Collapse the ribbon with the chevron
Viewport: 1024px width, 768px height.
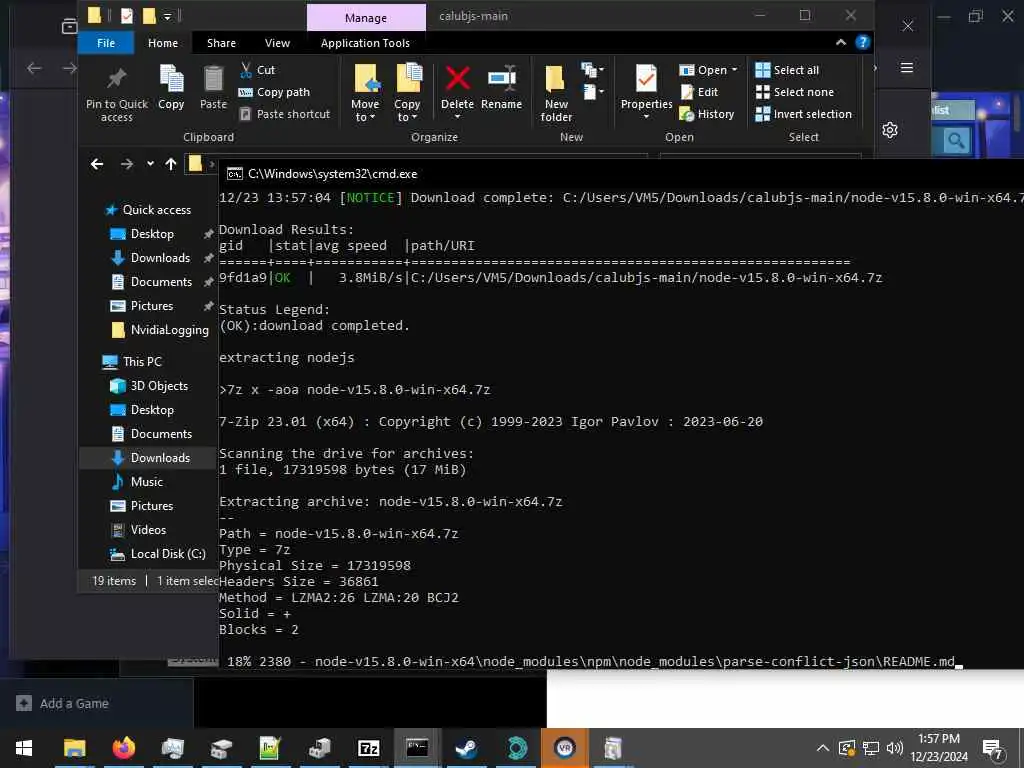pyautogui.click(x=840, y=42)
